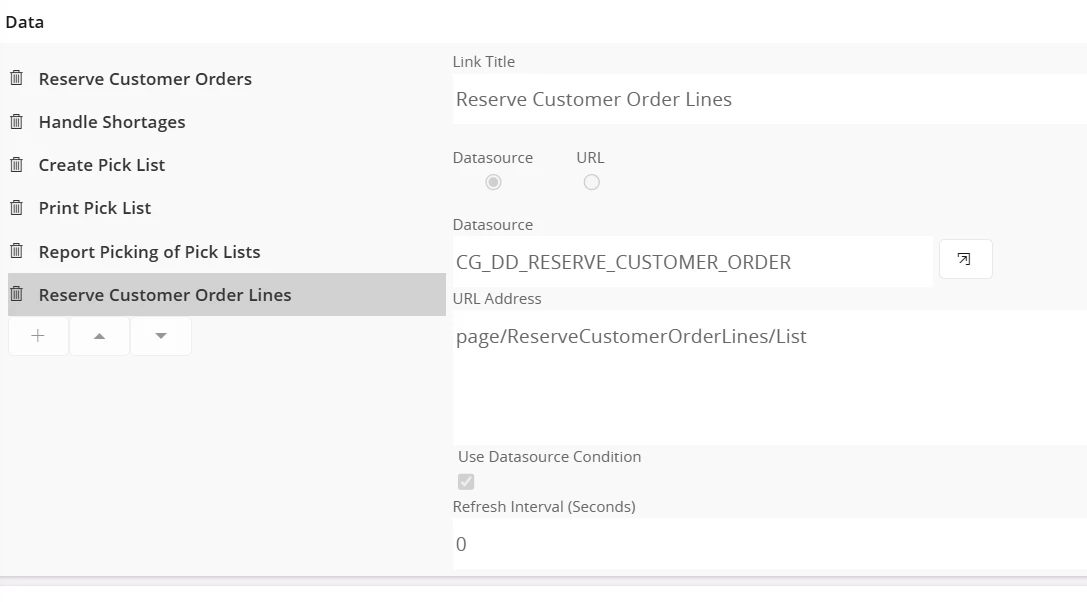Select the Datasource radio button
Viewport: 1087px width, 602px height.
tap(493, 182)
